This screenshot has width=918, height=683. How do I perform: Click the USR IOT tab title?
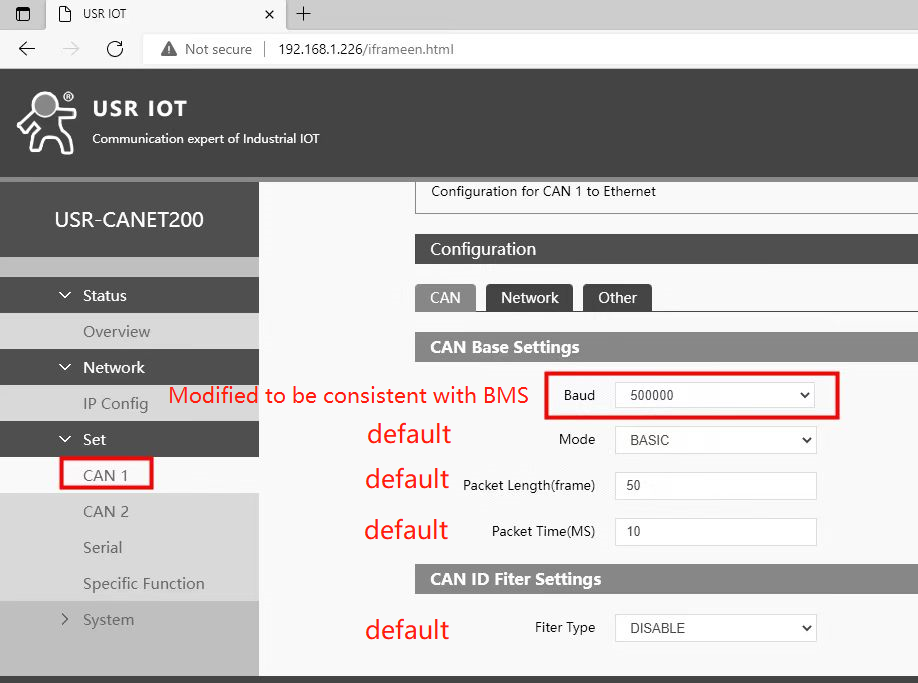pos(104,13)
